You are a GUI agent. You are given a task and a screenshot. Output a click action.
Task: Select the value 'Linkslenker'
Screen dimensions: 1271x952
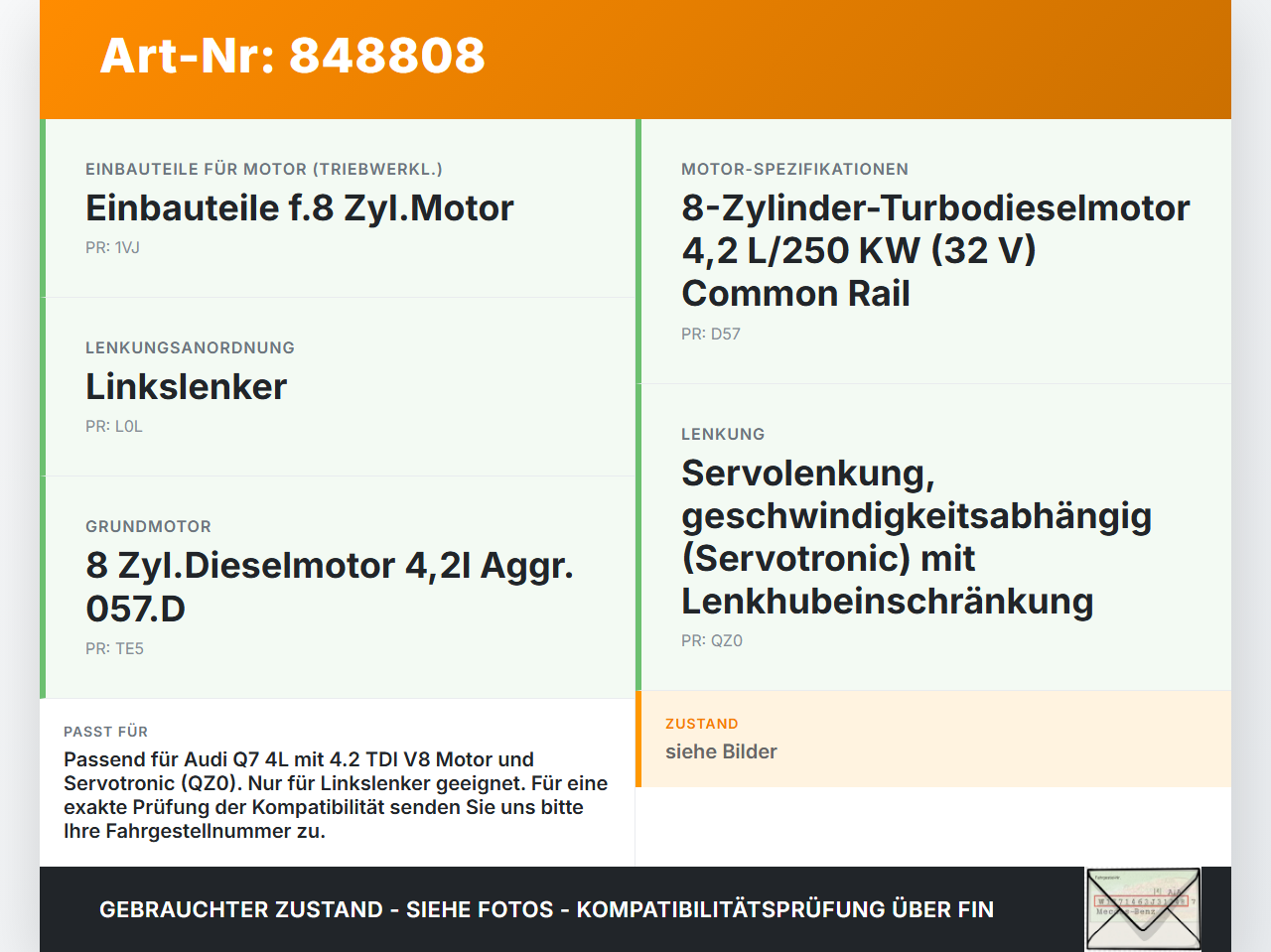(187, 386)
